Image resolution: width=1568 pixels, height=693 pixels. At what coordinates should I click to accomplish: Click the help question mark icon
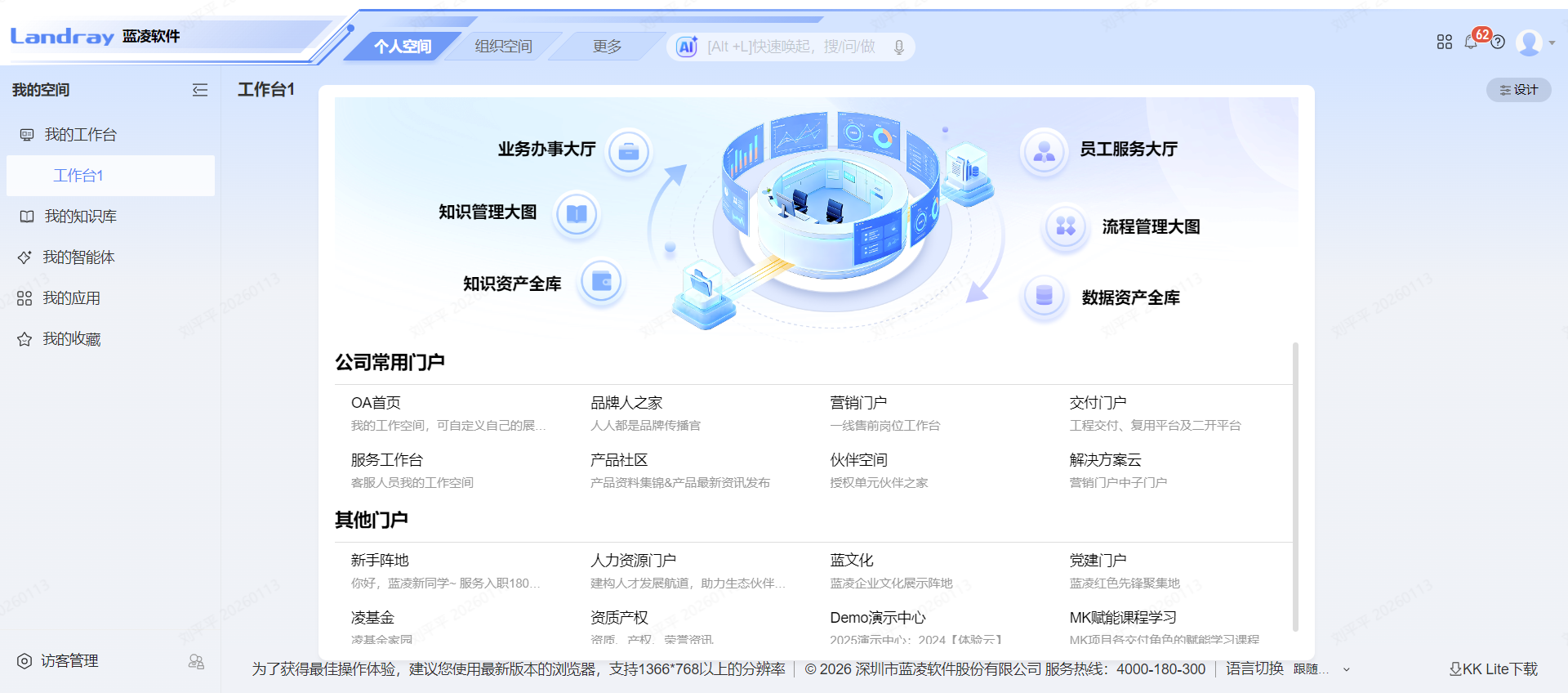(x=1498, y=42)
